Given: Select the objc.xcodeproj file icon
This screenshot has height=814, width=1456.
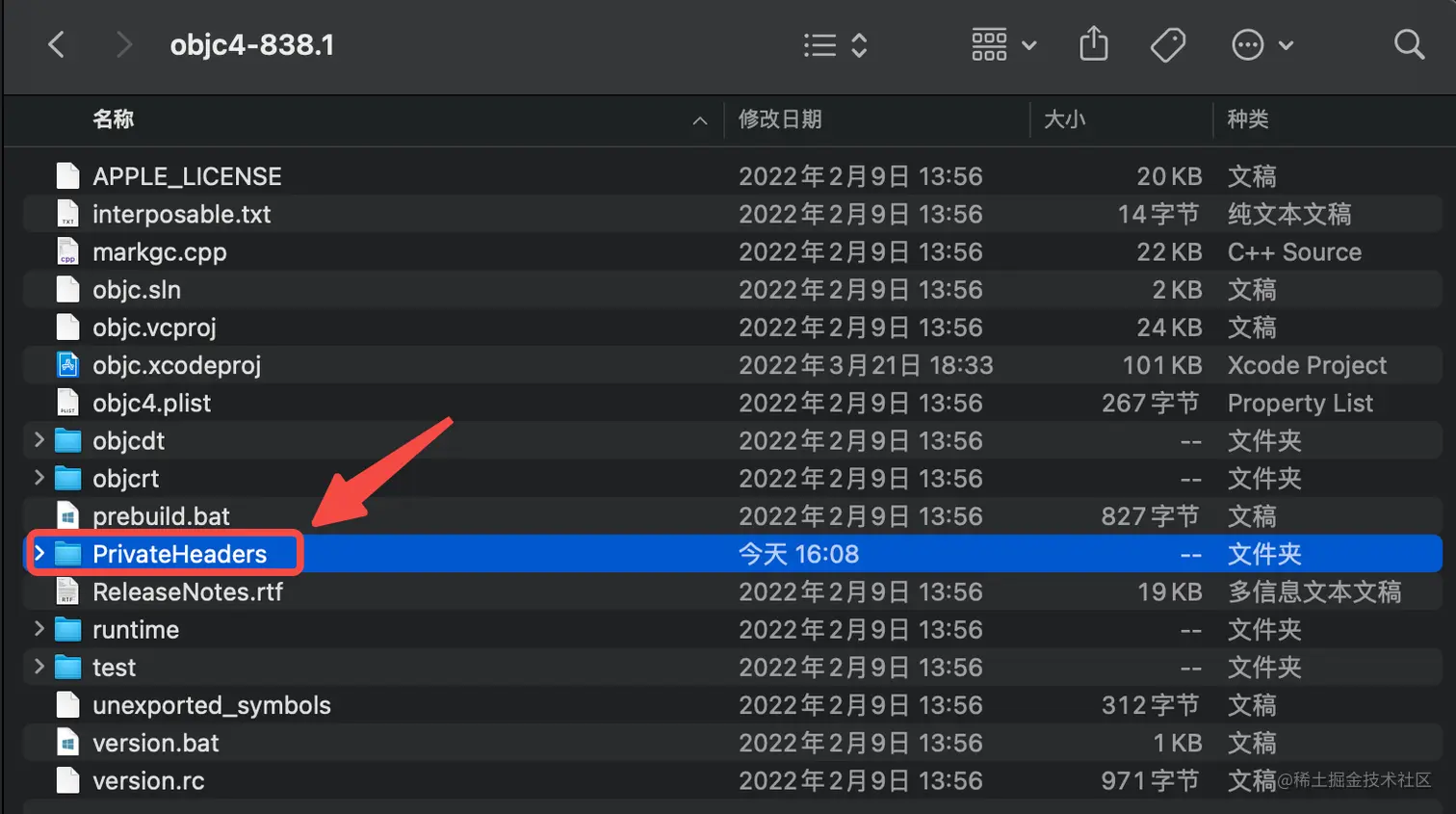Looking at the screenshot, I should [x=67, y=365].
